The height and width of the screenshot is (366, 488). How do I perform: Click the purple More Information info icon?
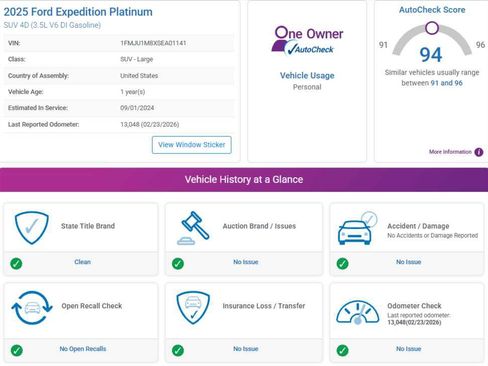click(479, 152)
